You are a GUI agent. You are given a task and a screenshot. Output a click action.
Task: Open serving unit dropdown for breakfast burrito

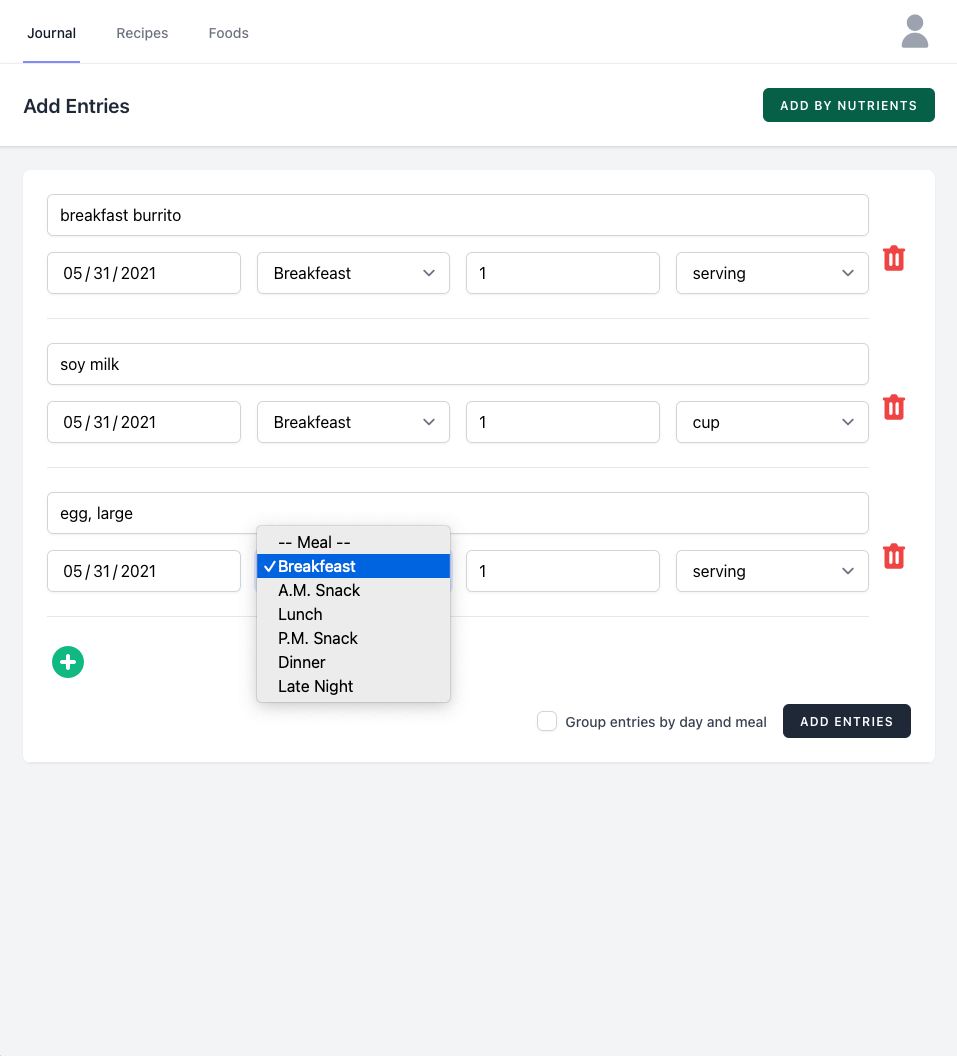pyautogui.click(x=771, y=273)
